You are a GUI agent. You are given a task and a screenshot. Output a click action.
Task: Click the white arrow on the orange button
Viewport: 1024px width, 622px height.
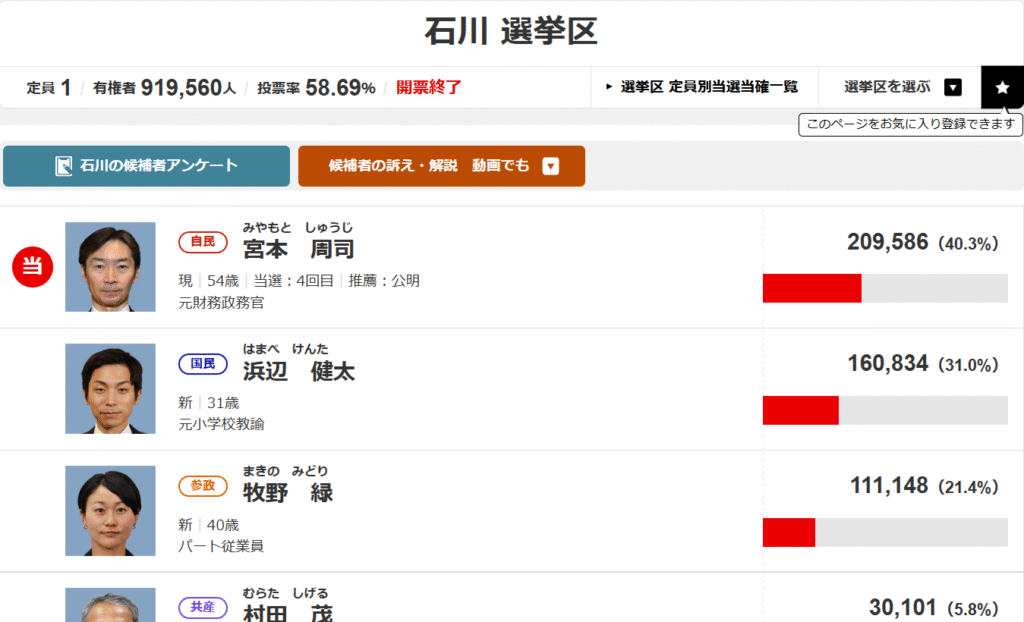551,166
